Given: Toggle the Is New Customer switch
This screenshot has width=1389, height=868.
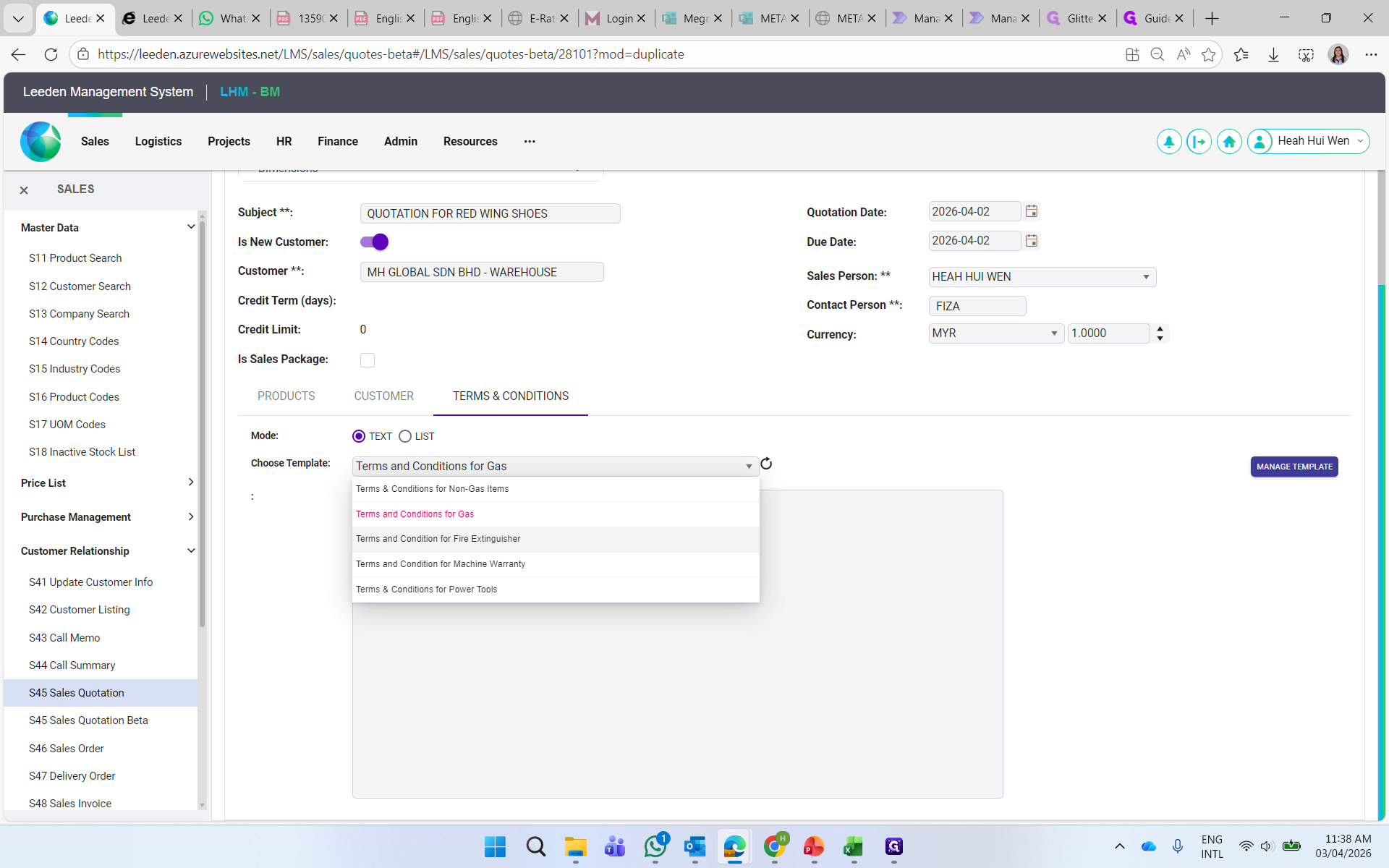Looking at the screenshot, I should [x=375, y=242].
